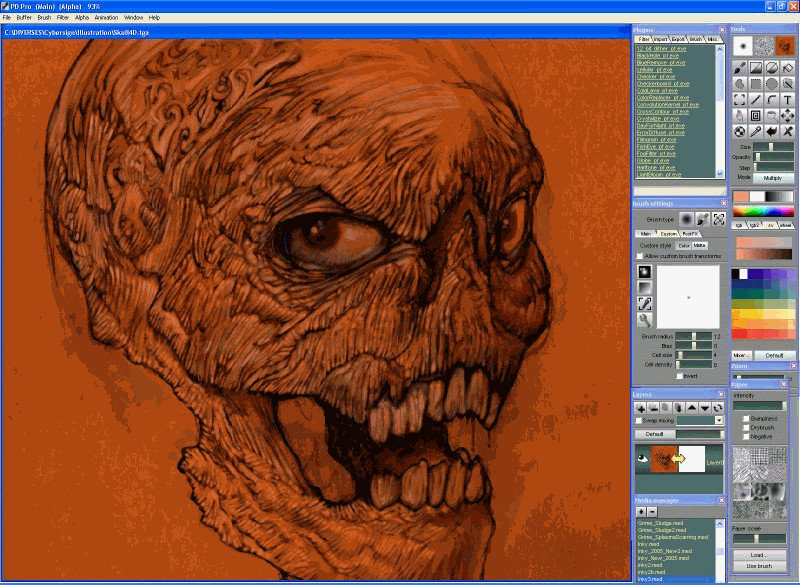Select the rectangle selection tool

point(756,83)
